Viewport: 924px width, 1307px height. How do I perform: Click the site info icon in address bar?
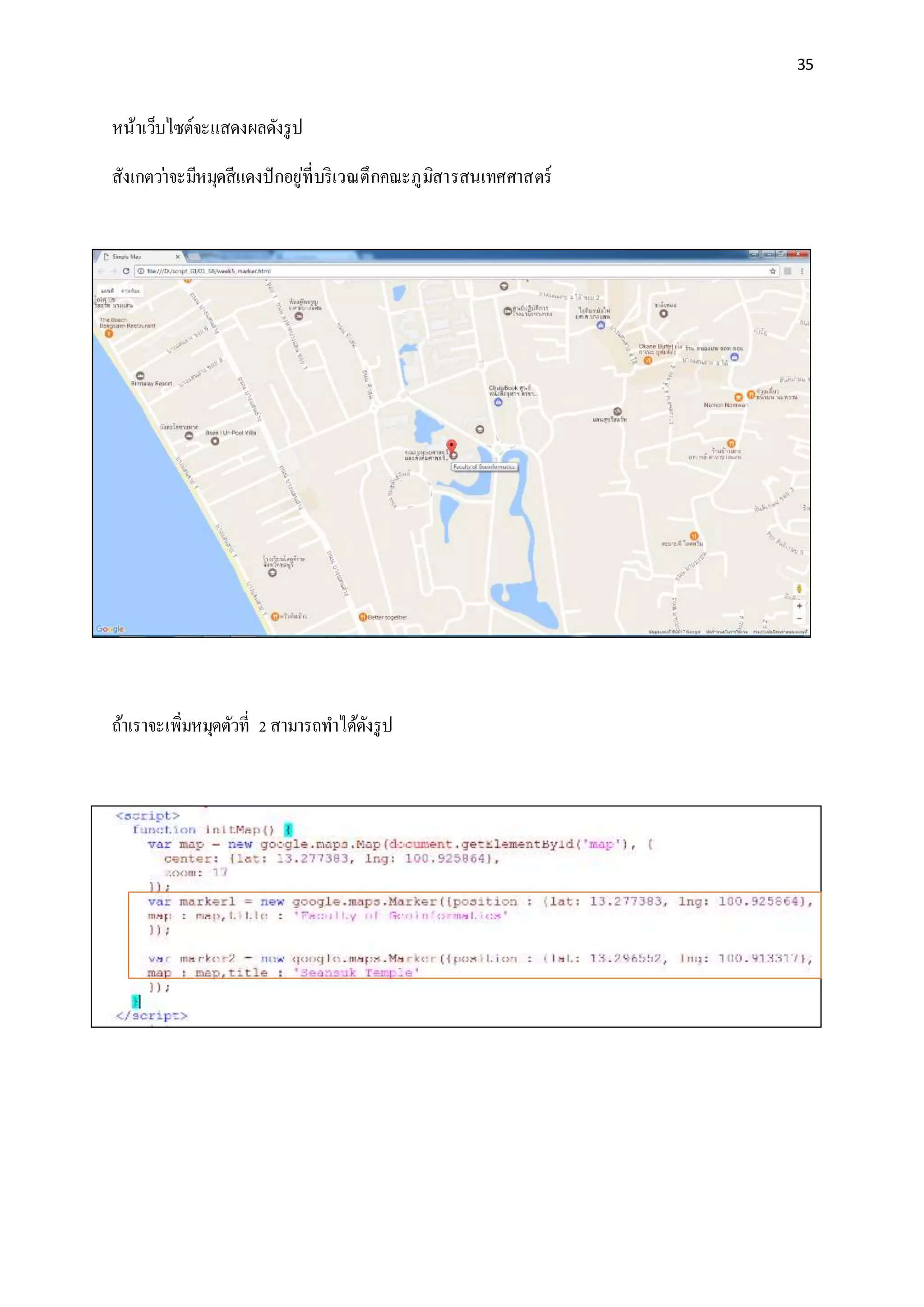click(140, 271)
